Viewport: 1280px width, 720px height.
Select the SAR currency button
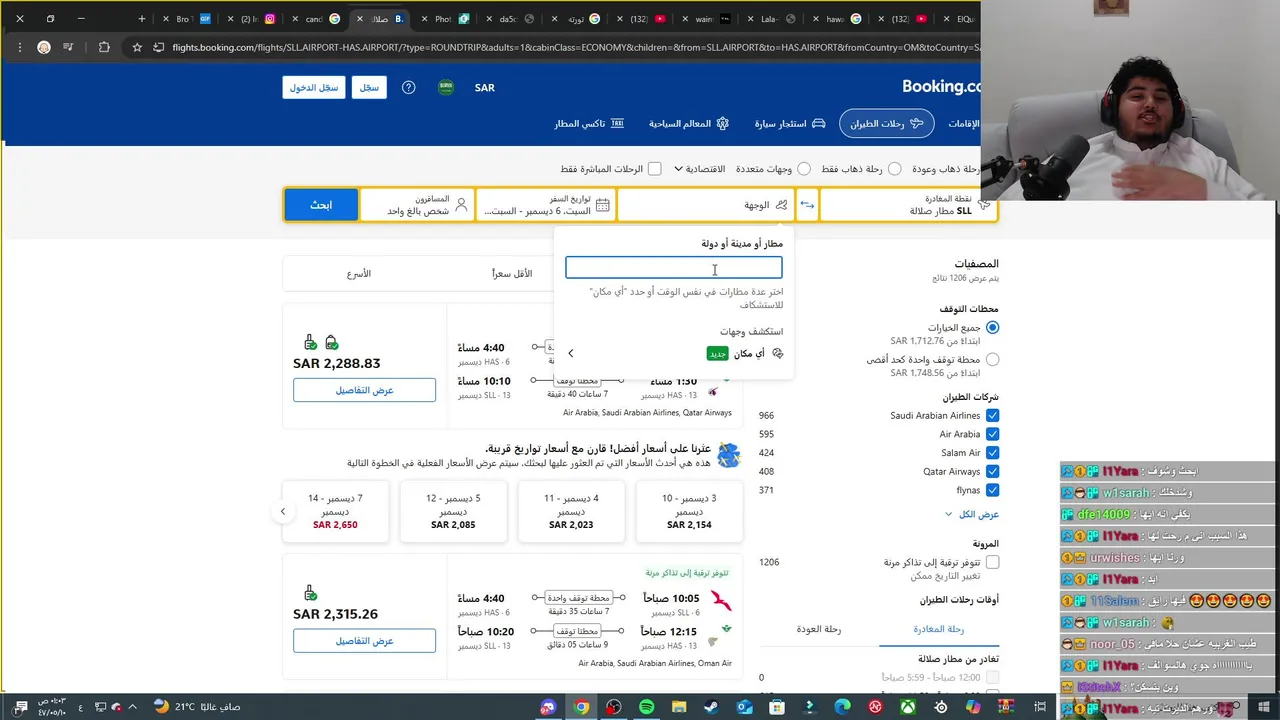[x=485, y=87]
